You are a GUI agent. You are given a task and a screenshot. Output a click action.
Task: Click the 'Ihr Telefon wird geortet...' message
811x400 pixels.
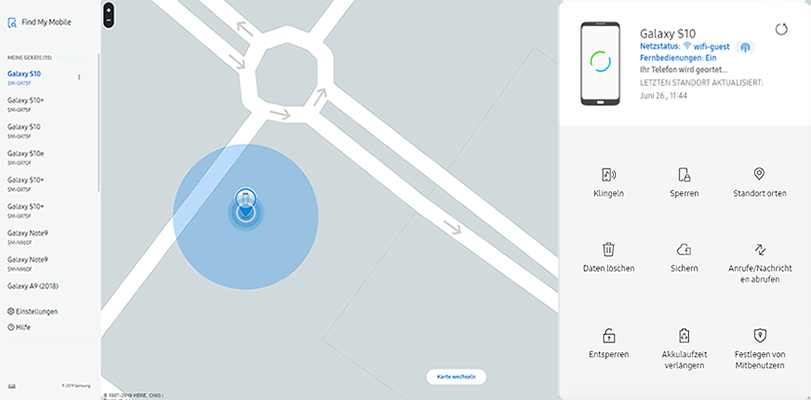pos(684,69)
